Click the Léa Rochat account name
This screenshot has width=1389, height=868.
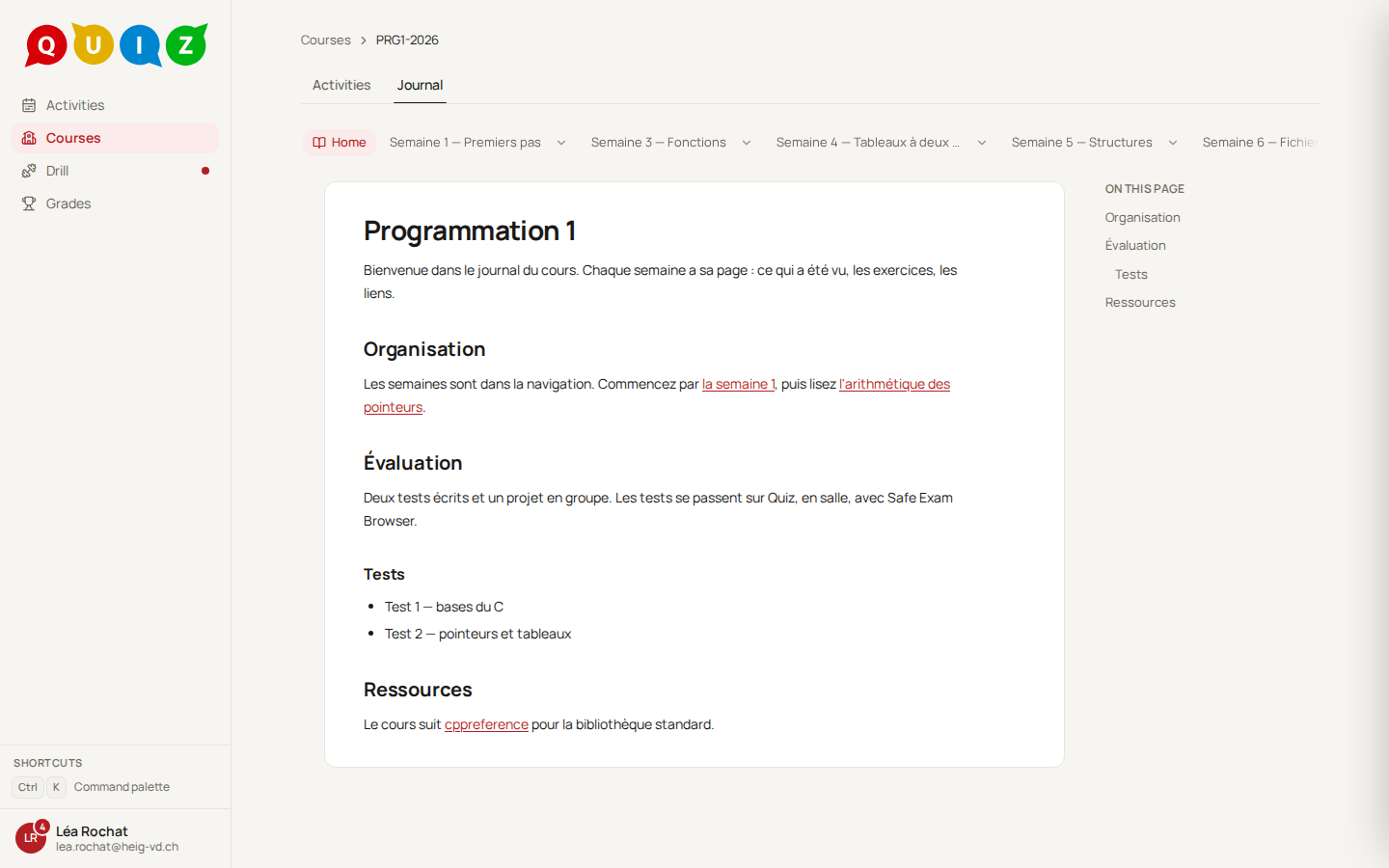[x=92, y=831]
